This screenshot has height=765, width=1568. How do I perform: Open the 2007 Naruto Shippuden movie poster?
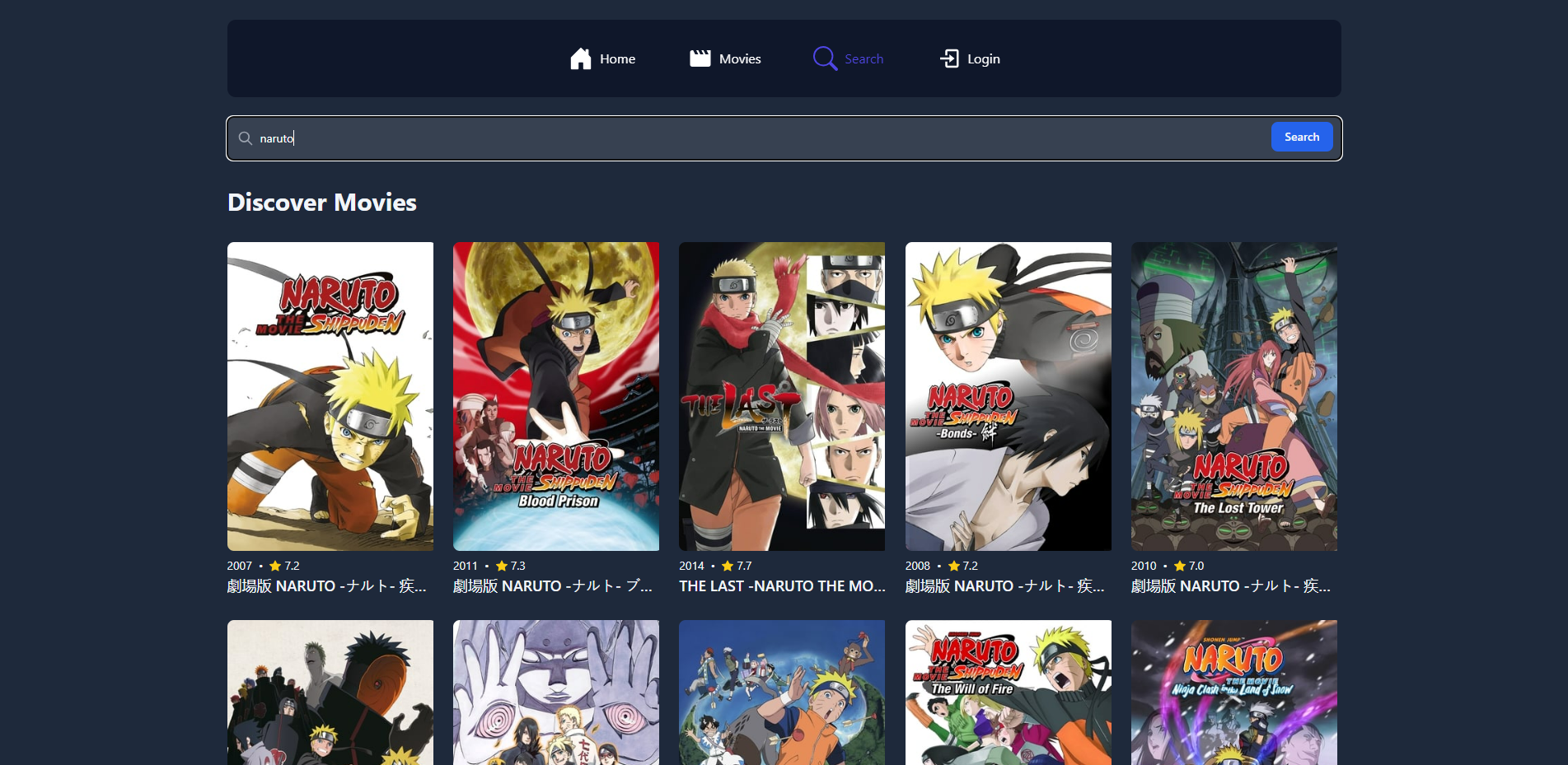(x=330, y=396)
